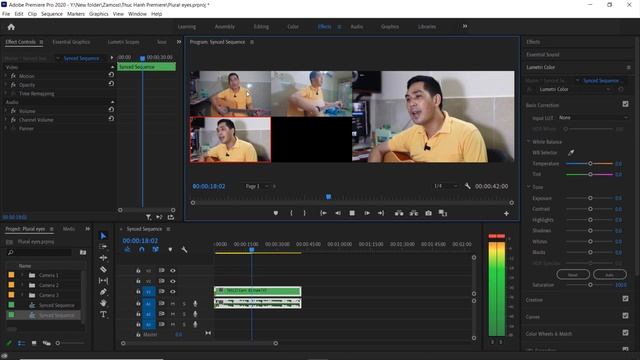640x360 pixels.
Task: Reset the Volume effect
Action: [111, 110]
